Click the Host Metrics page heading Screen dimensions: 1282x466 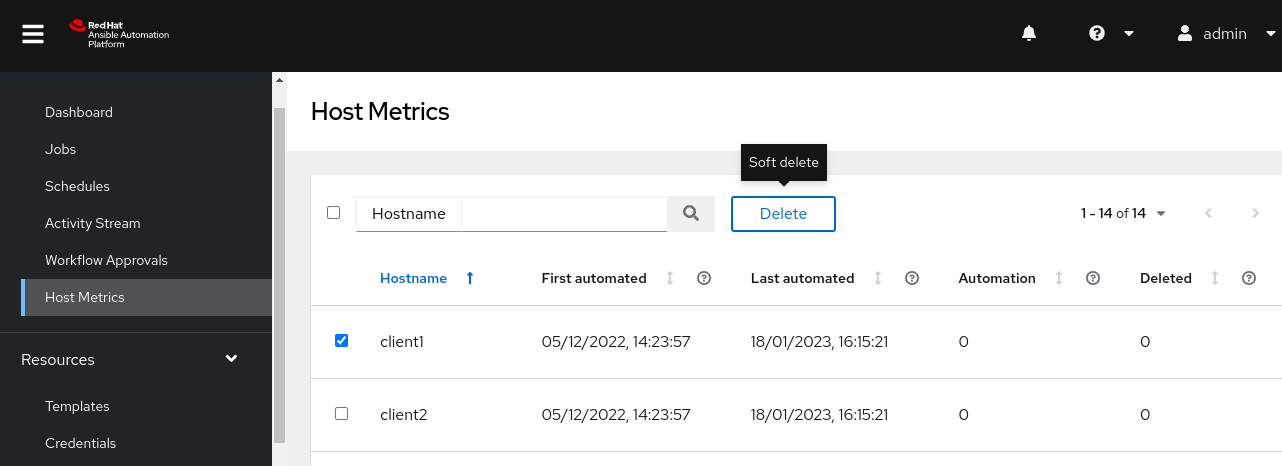coord(380,111)
